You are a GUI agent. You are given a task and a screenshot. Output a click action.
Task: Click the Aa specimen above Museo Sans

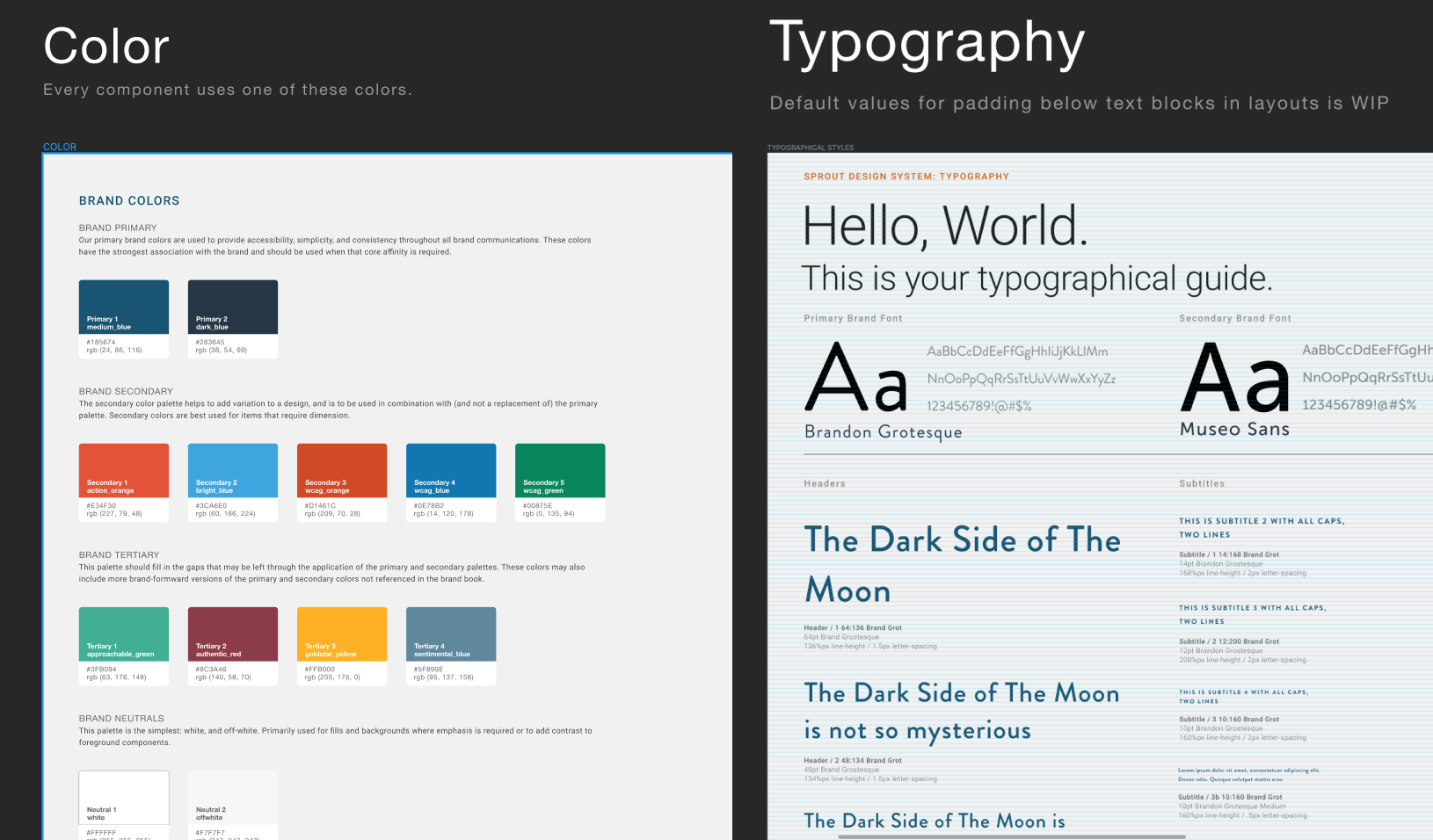(x=1235, y=377)
